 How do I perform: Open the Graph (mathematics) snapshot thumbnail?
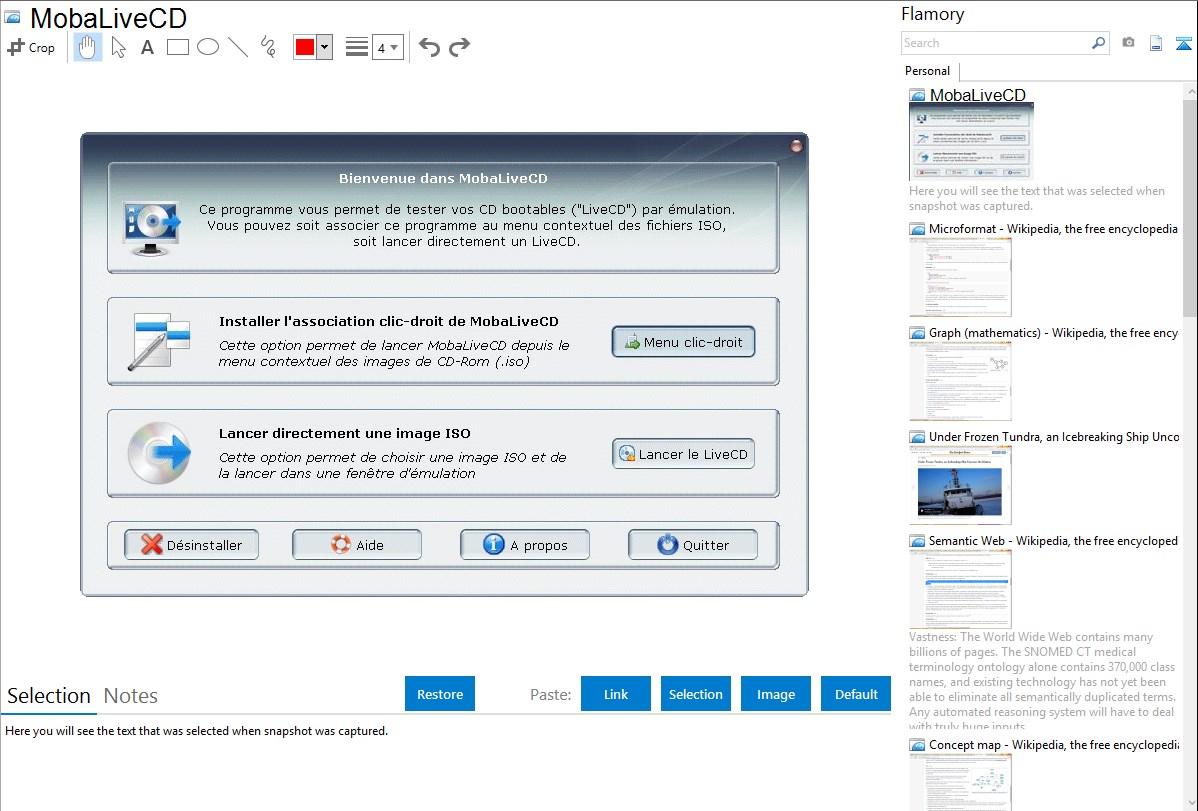click(x=960, y=381)
